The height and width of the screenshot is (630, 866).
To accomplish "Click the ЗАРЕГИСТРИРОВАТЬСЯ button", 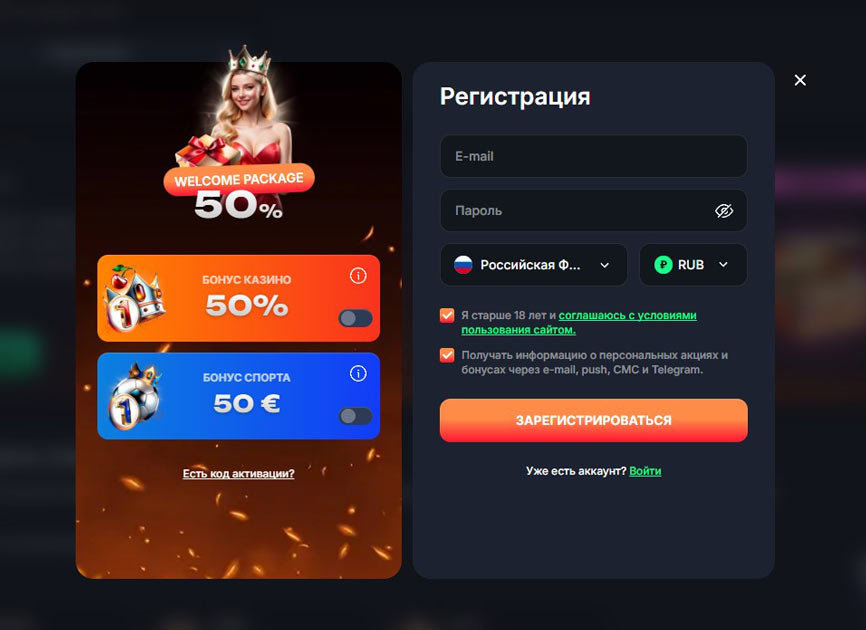I will [x=594, y=420].
